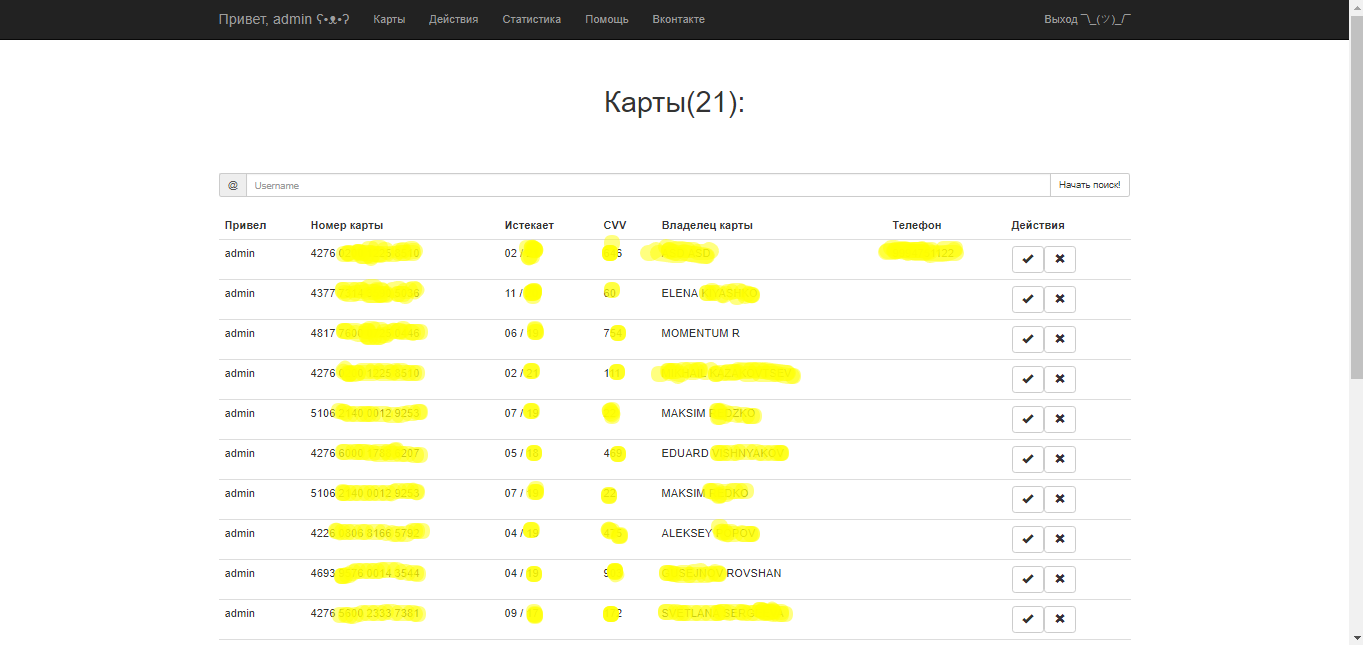This screenshot has height=645, width=1363.
Task: Open the Помощь navigation link
Action: point(607,19)
